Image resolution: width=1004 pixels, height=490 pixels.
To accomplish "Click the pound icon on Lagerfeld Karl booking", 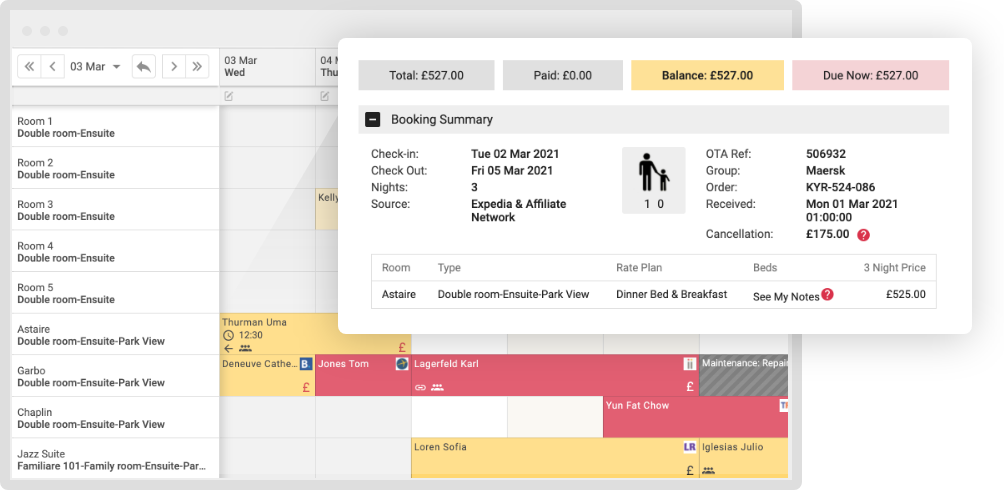I will [690, 386].
